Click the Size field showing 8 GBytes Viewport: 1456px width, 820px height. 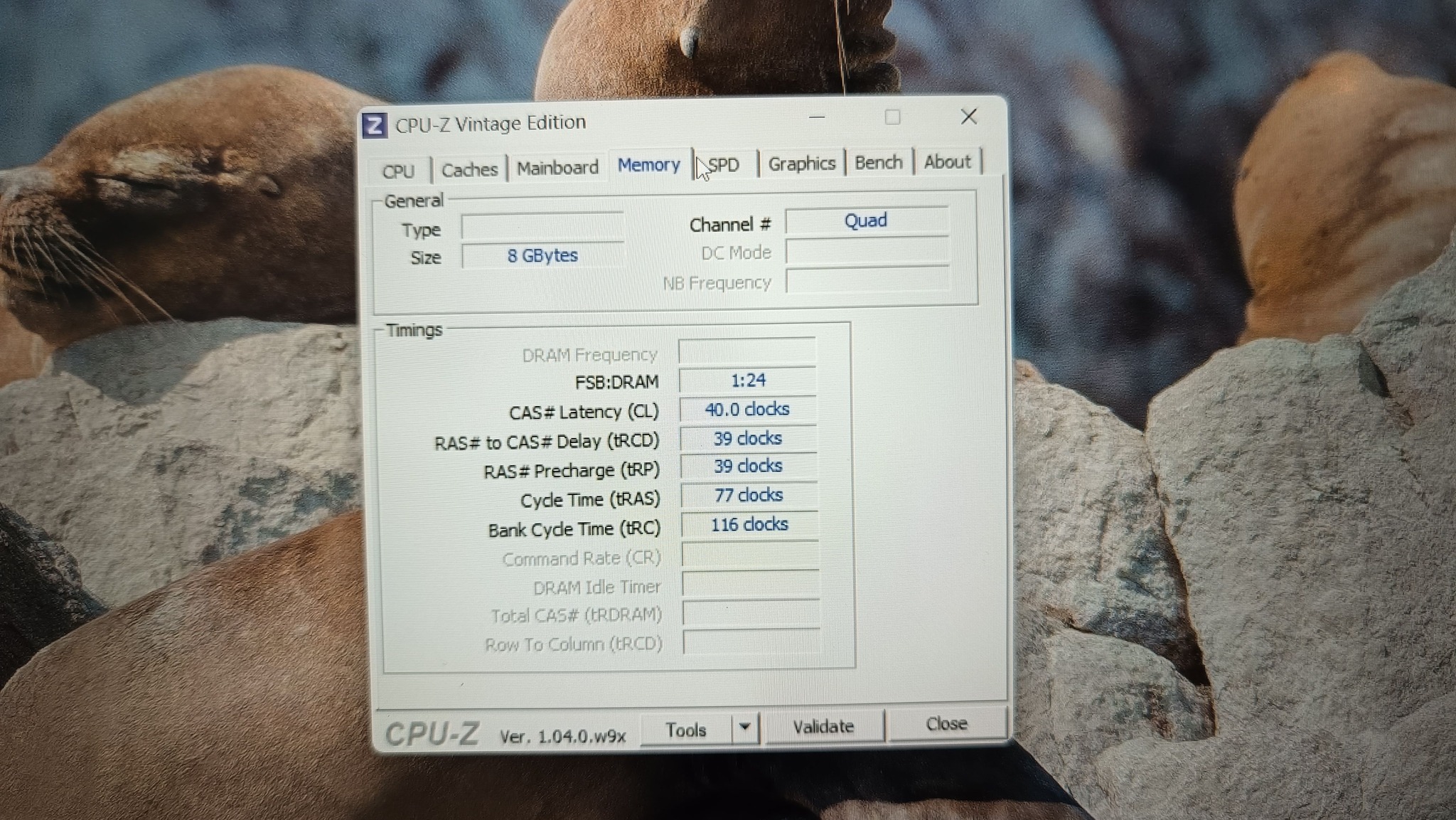pyautogui.click(x=542, y=255)
